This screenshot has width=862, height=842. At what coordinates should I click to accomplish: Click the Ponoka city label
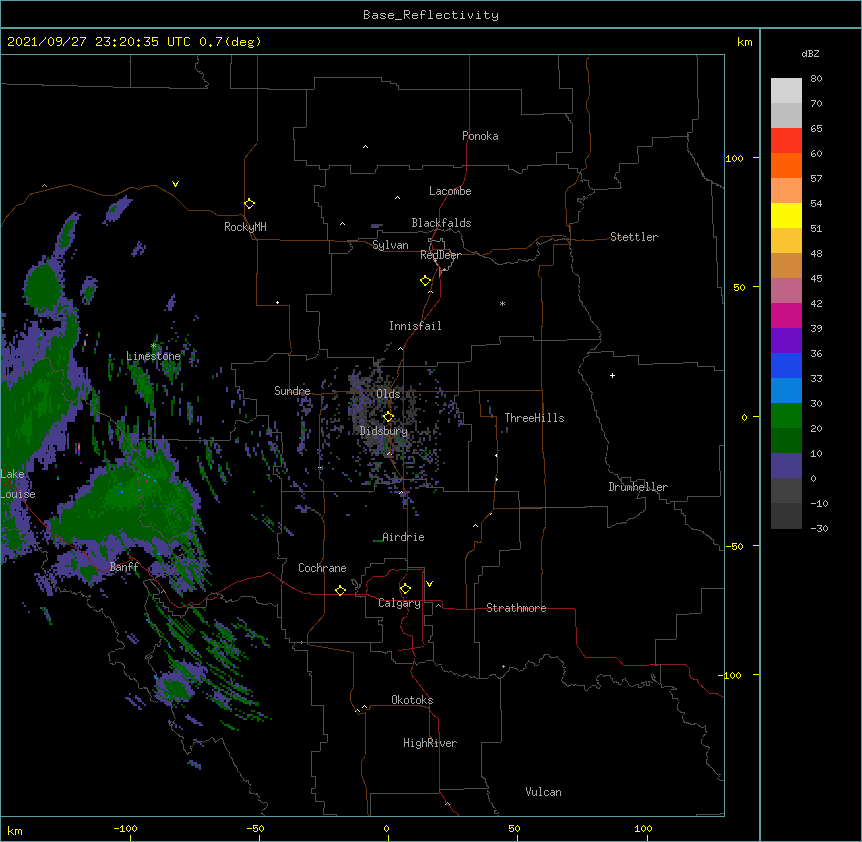point(480,136)
